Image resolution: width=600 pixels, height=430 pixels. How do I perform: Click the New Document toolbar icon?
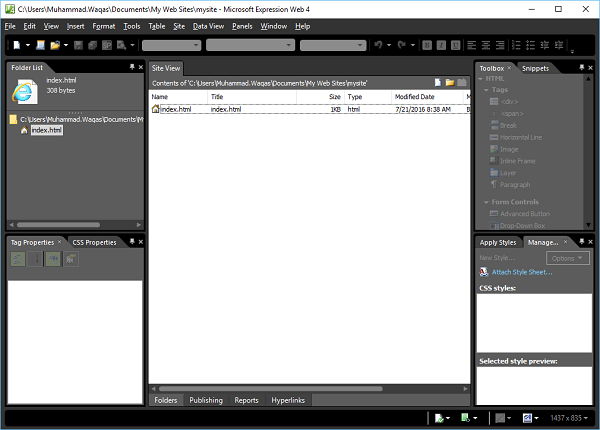16,45
